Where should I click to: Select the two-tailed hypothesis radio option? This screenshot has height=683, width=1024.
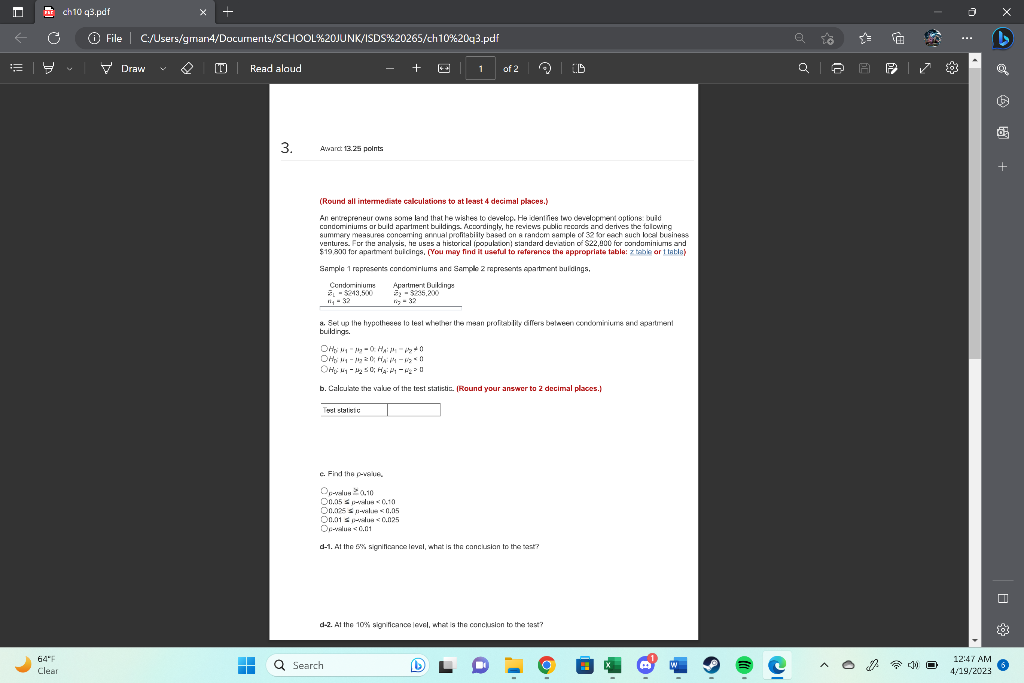tap(324, 348)
